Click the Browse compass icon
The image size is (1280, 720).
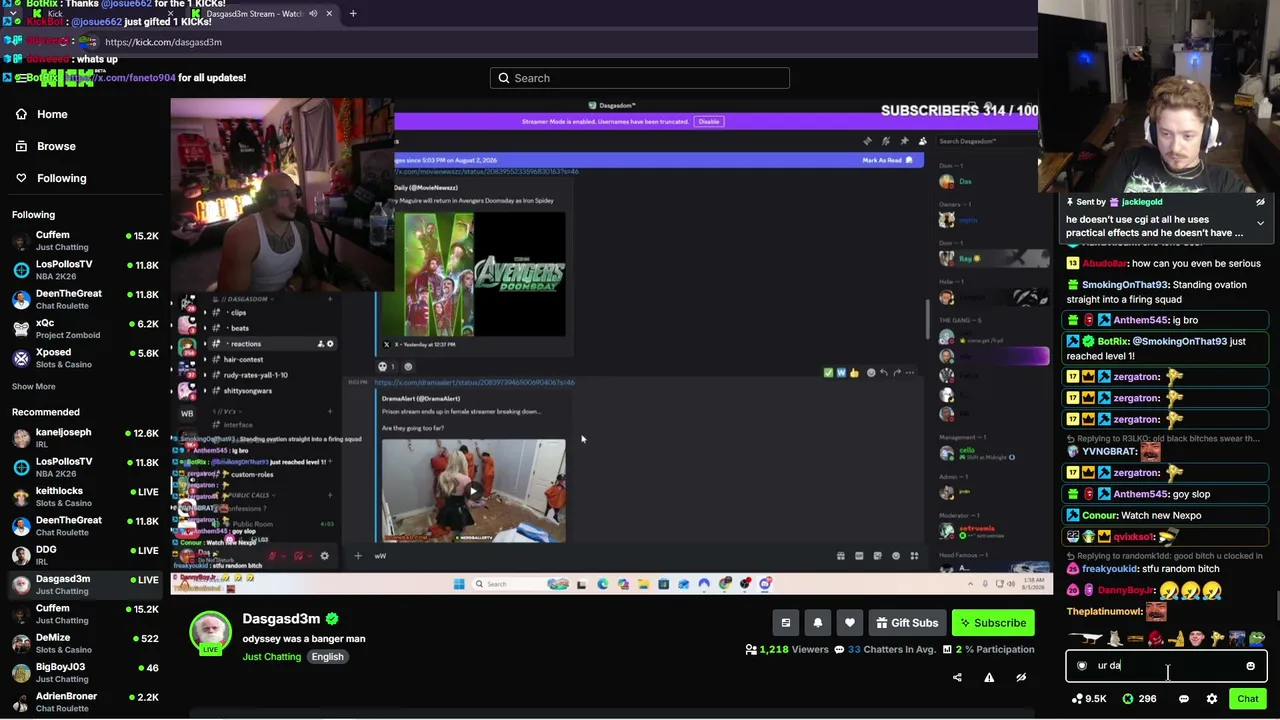[21, 146]
